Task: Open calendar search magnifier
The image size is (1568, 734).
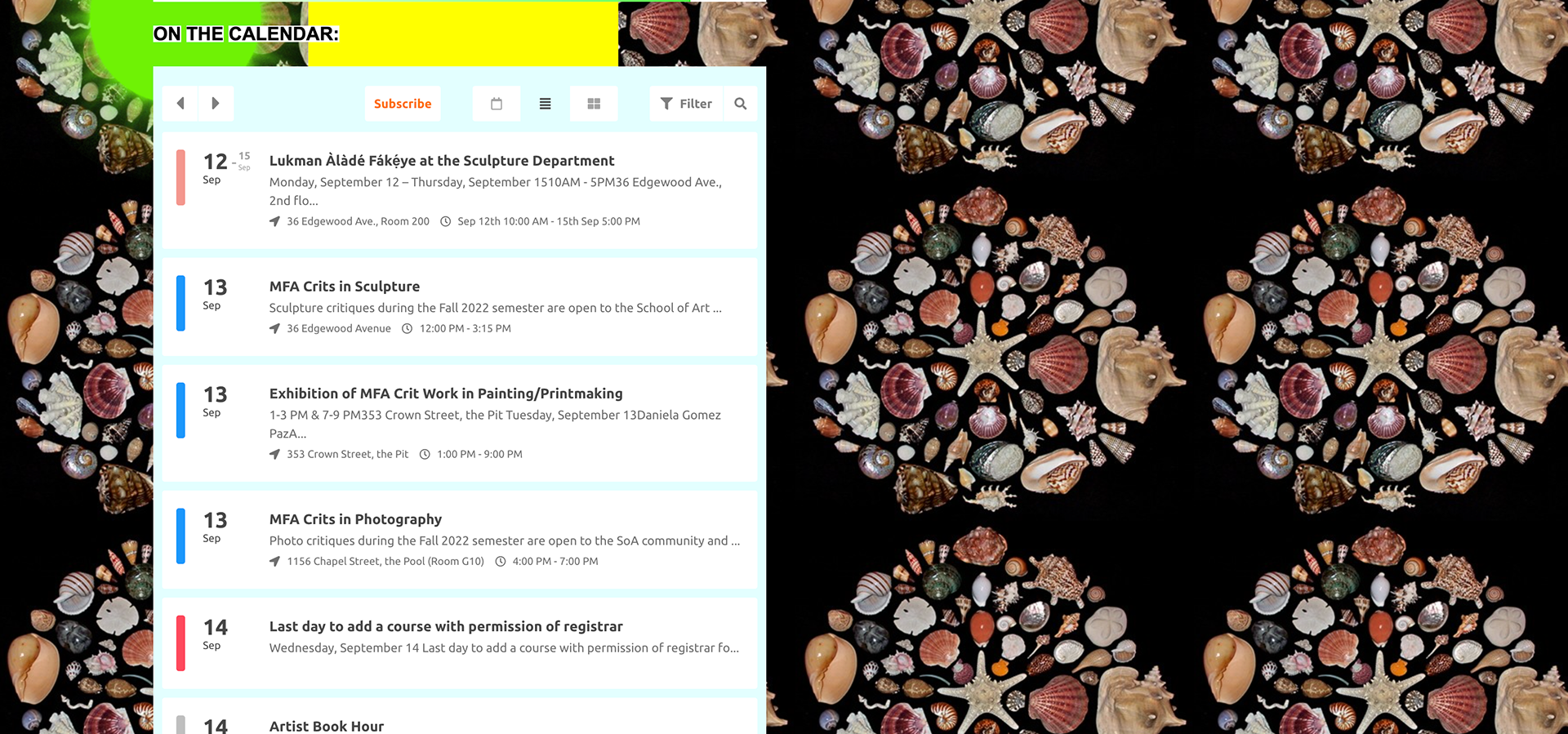Action: pyautogui.click(x=741, y=104)
